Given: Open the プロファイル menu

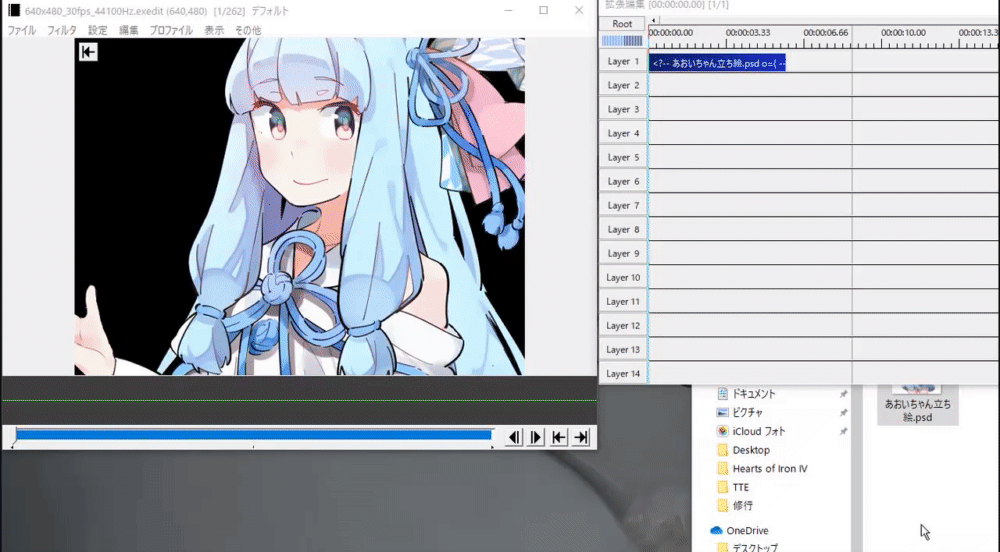Looking at the screenshot, I should [x=171, y=30].
